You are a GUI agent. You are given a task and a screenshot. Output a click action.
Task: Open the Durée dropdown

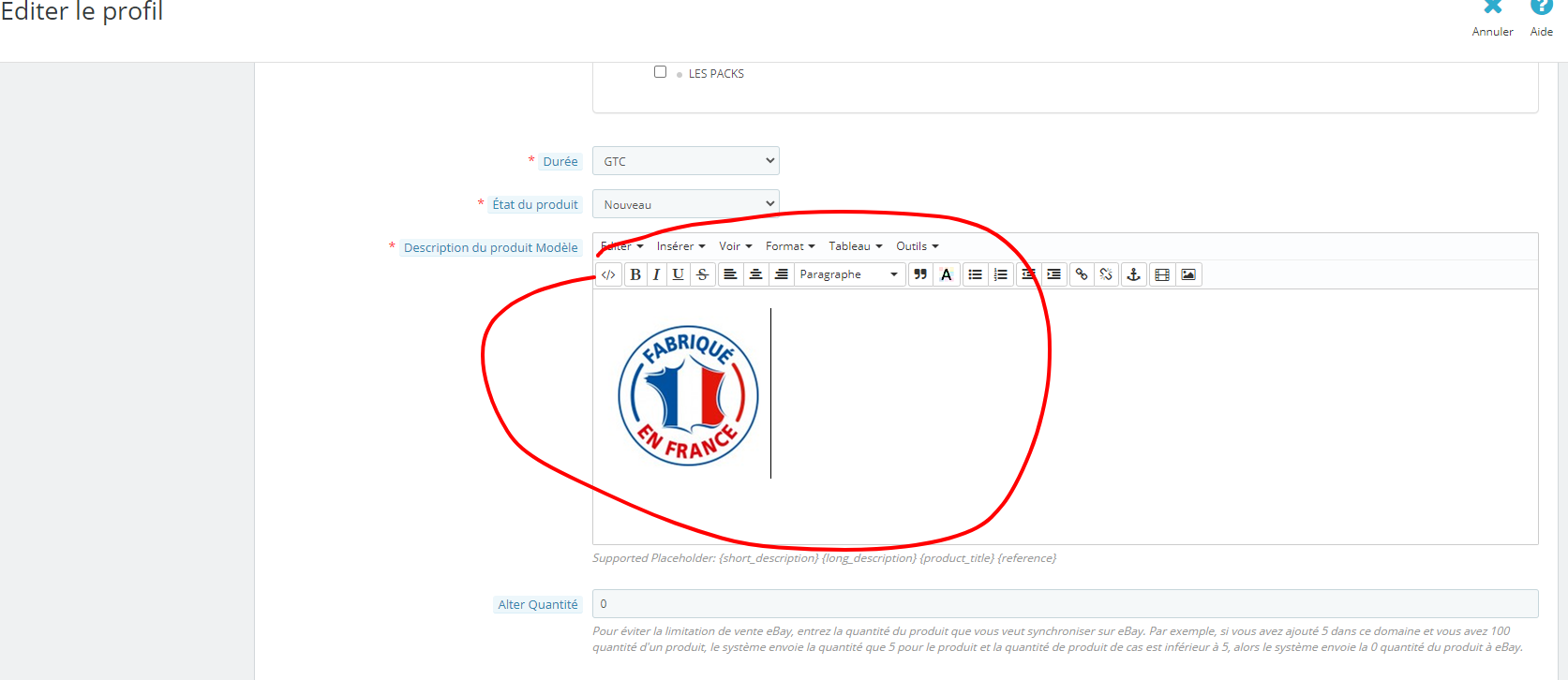(686, 160)
